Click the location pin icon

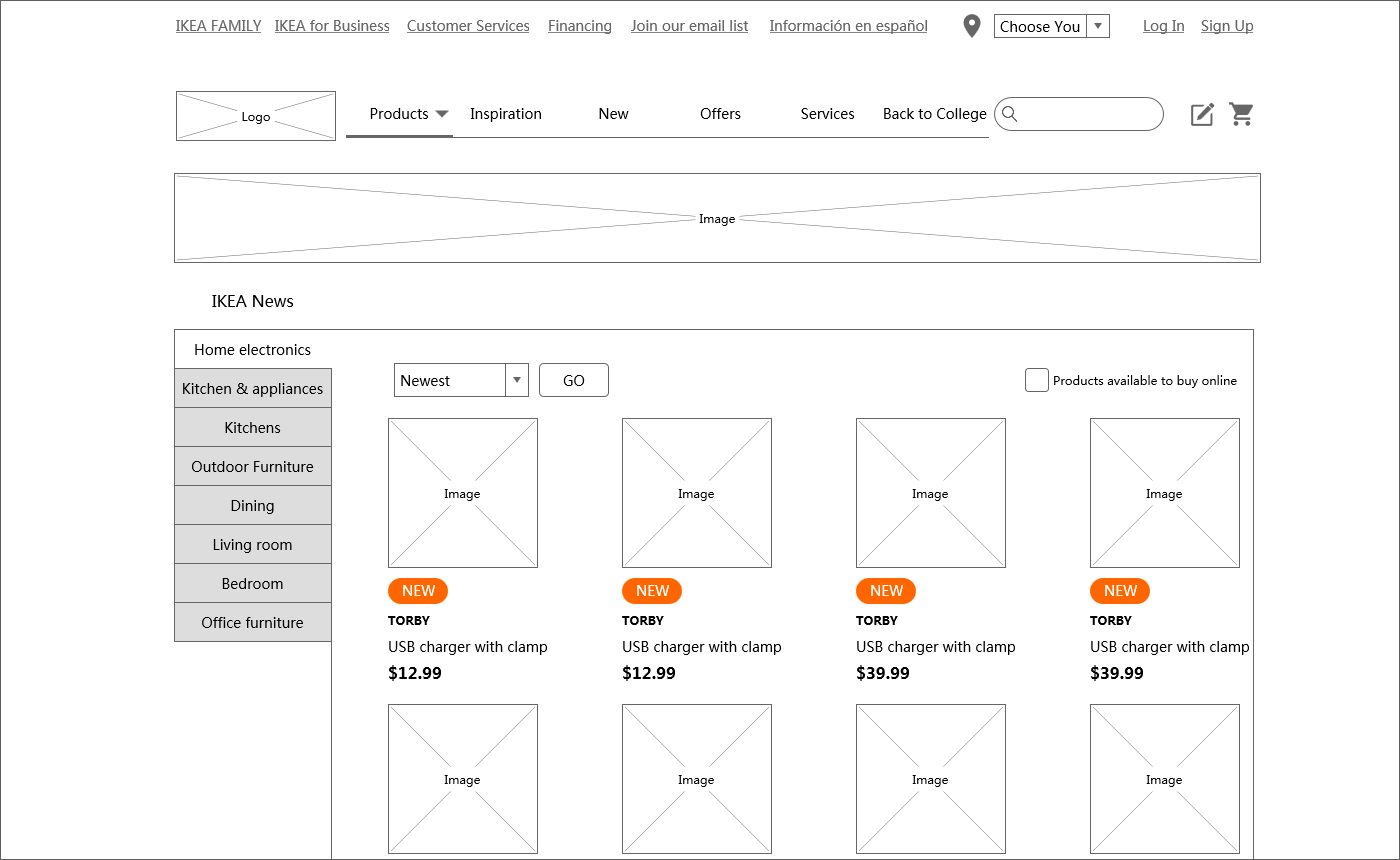[971, 25]
